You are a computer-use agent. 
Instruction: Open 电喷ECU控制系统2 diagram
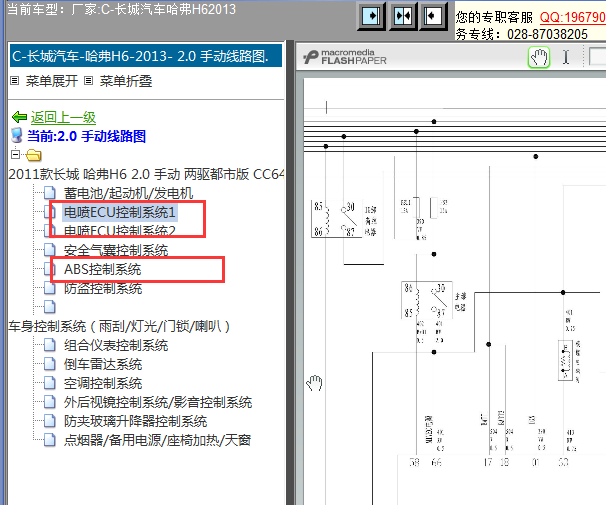coord(119,231)
